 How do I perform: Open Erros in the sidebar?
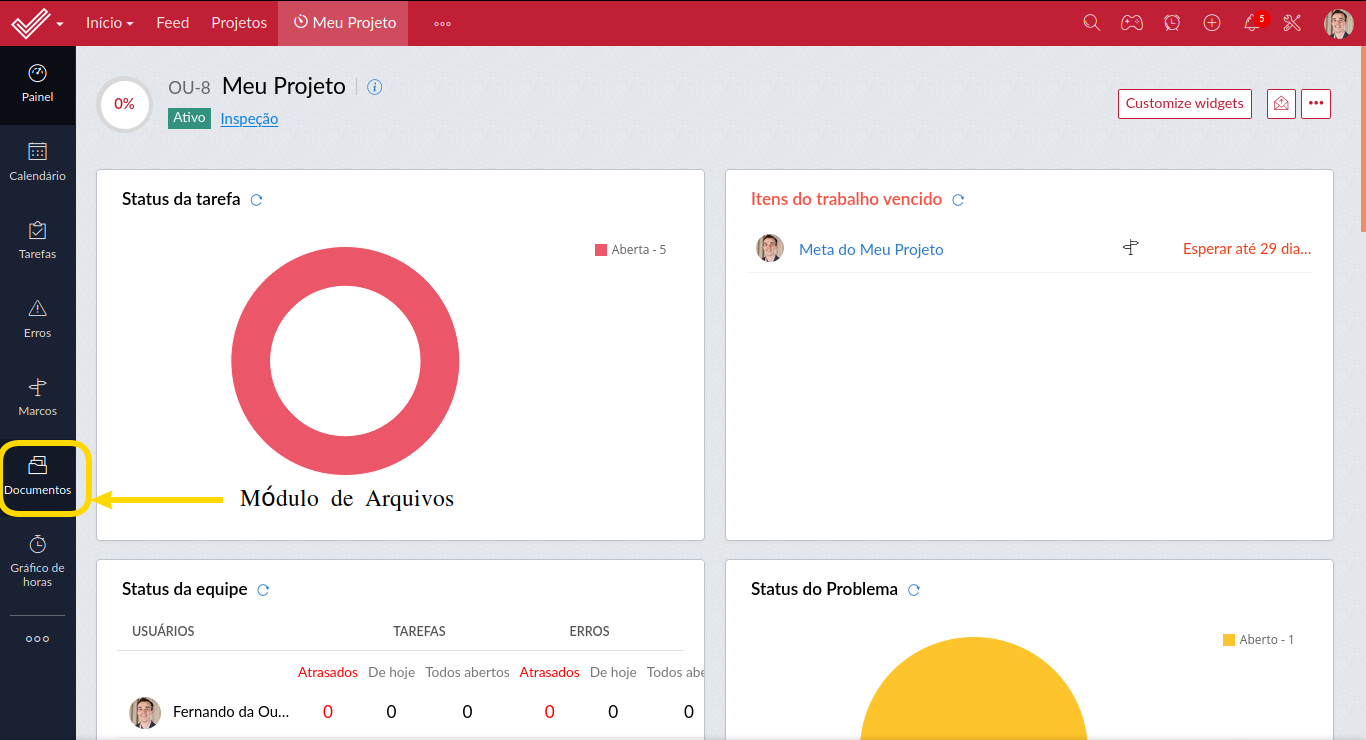pos(38,319)
